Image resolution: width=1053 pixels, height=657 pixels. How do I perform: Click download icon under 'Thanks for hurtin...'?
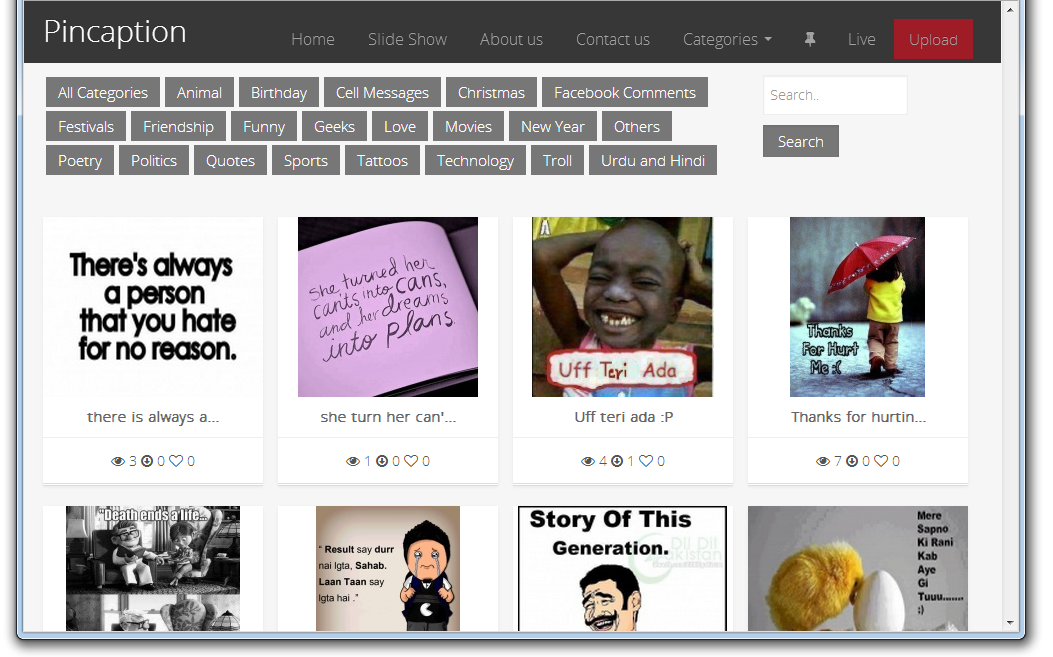(852, 462)
